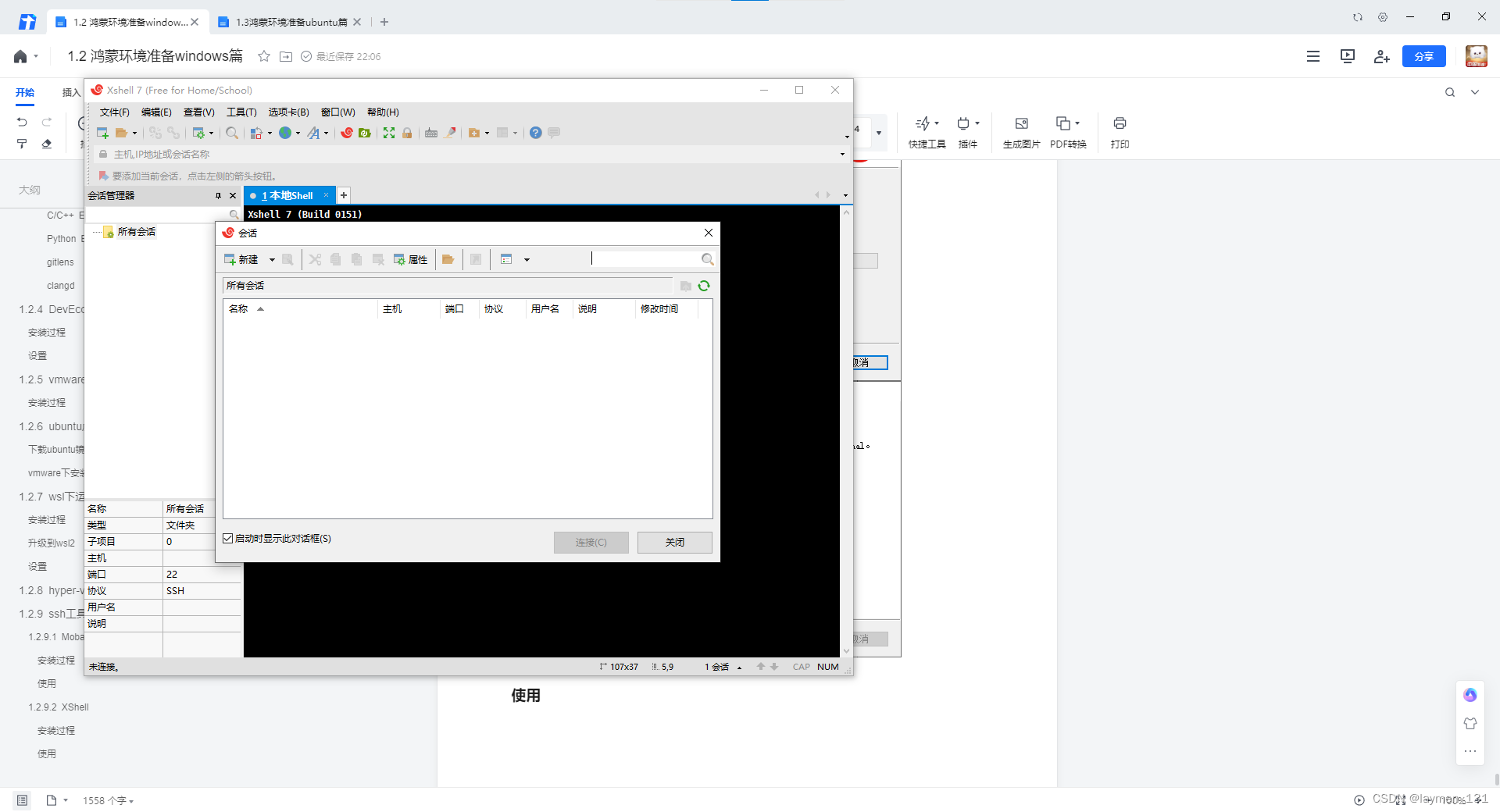1500x812 pixels.
Task: Open the view mode dropdown in the session dialog
Action: pyautogui.click(x=527, y=259)
